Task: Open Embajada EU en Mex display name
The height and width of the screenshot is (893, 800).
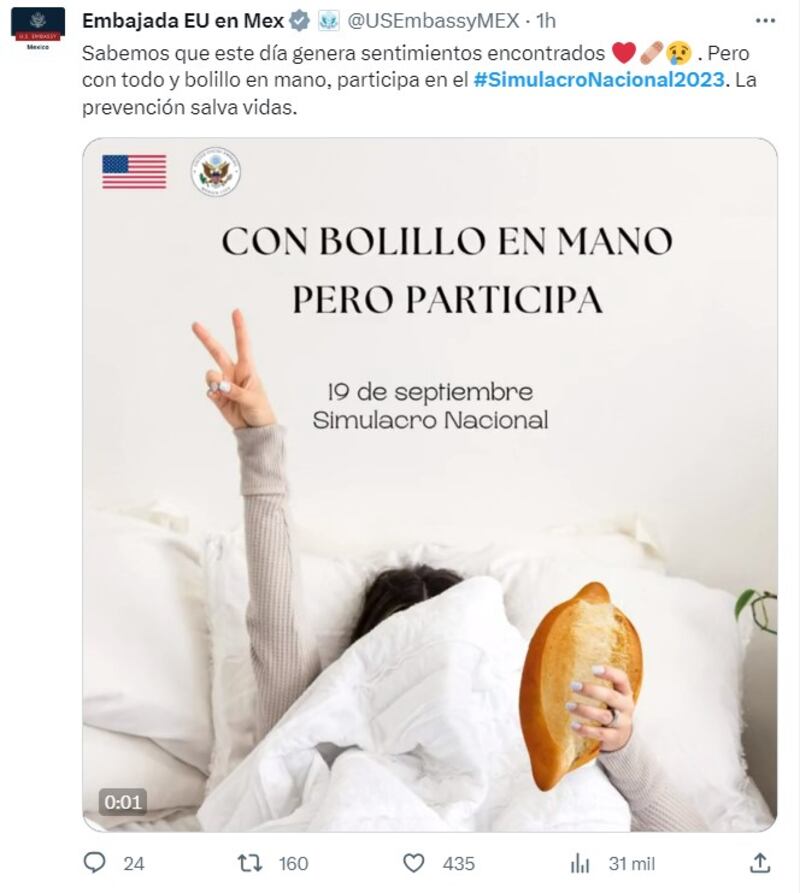Action: (183, 21)
